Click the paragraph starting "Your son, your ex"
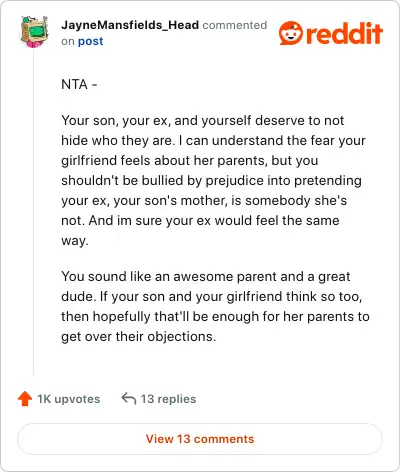Screen dimensions: 400x472 tap(214, 180)
